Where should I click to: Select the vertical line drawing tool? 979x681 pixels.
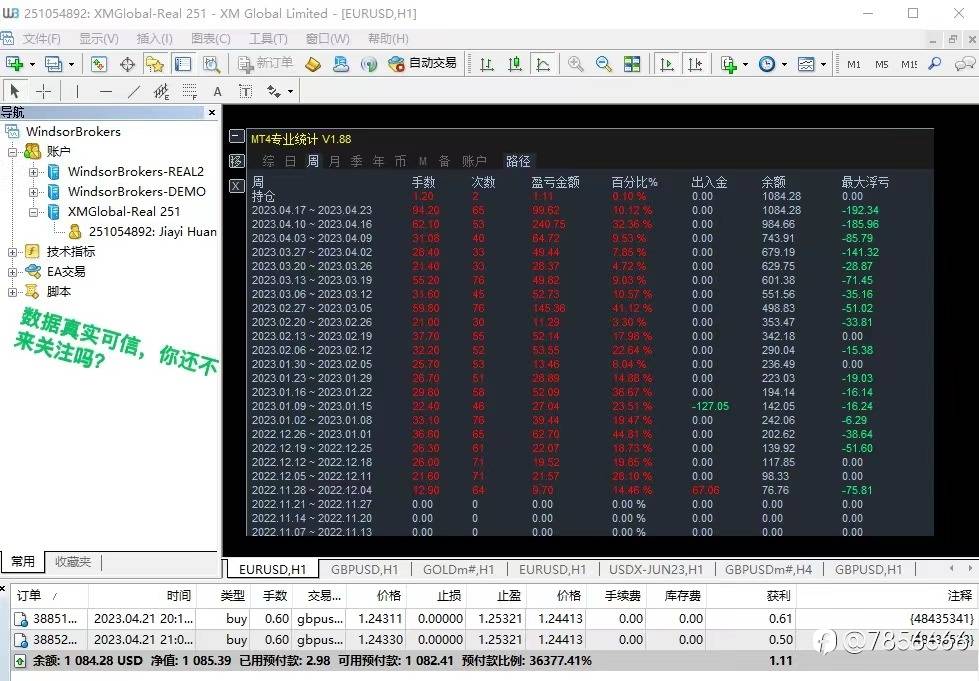[77, 92]
